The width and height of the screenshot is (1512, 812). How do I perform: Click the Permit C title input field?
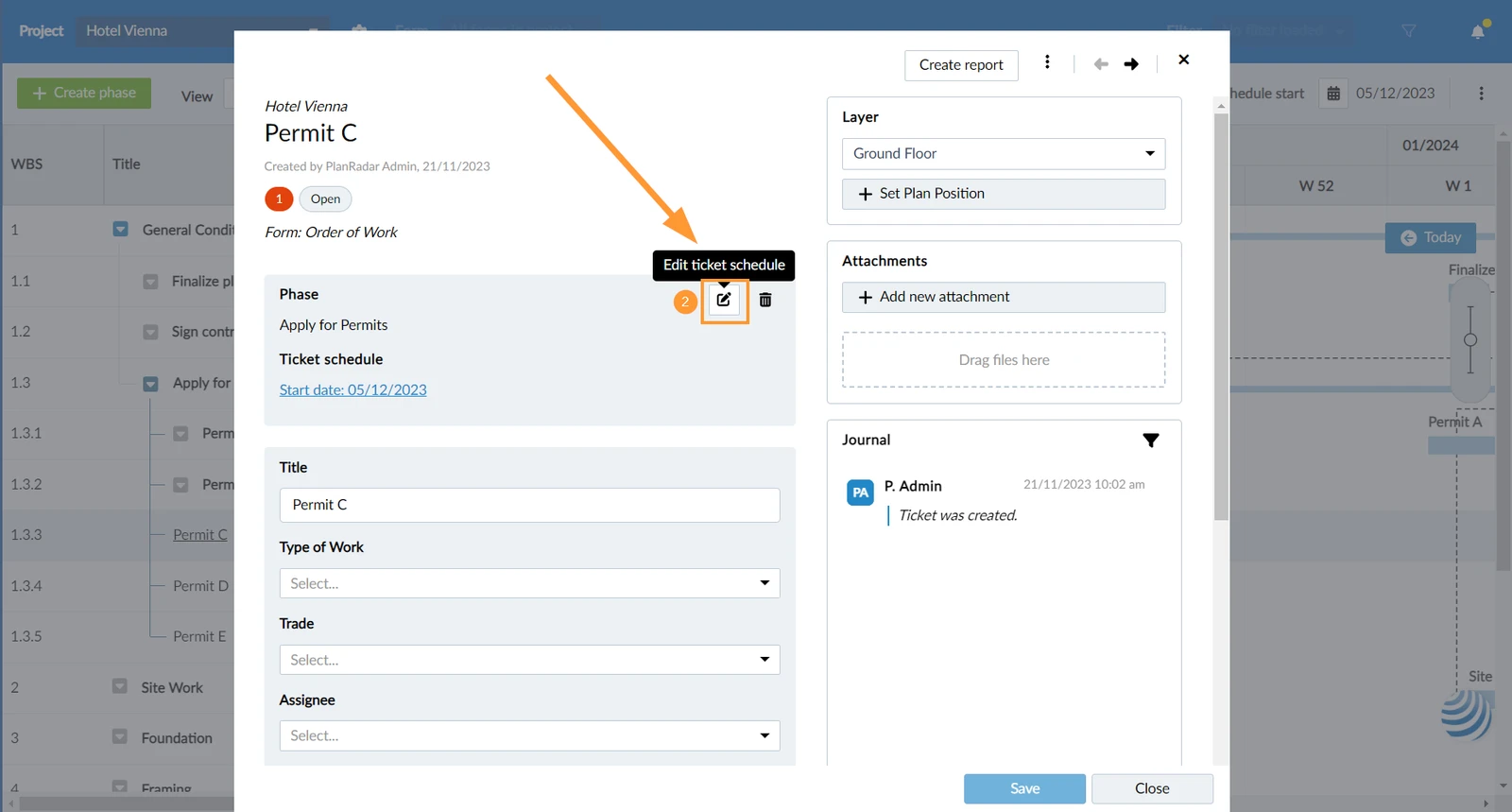tap(529, 505)
